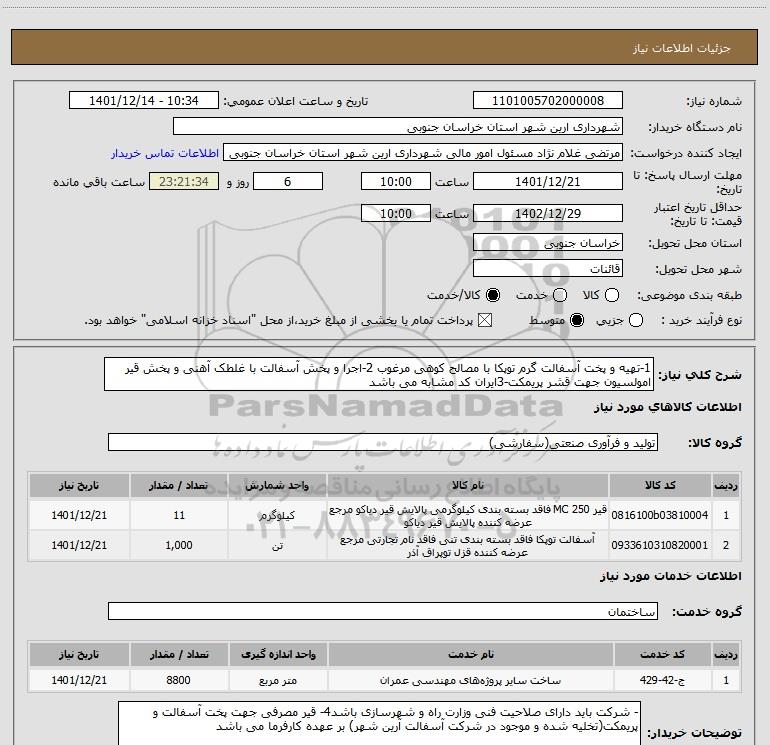Select the خدمت radio button
Screen dimensions: 770x745
click(560, 295)
